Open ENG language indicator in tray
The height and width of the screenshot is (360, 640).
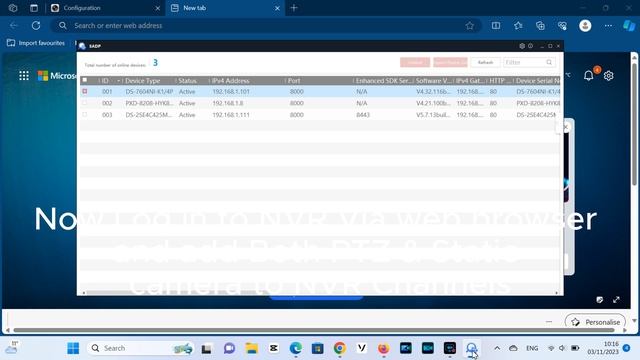pos(532,348)
